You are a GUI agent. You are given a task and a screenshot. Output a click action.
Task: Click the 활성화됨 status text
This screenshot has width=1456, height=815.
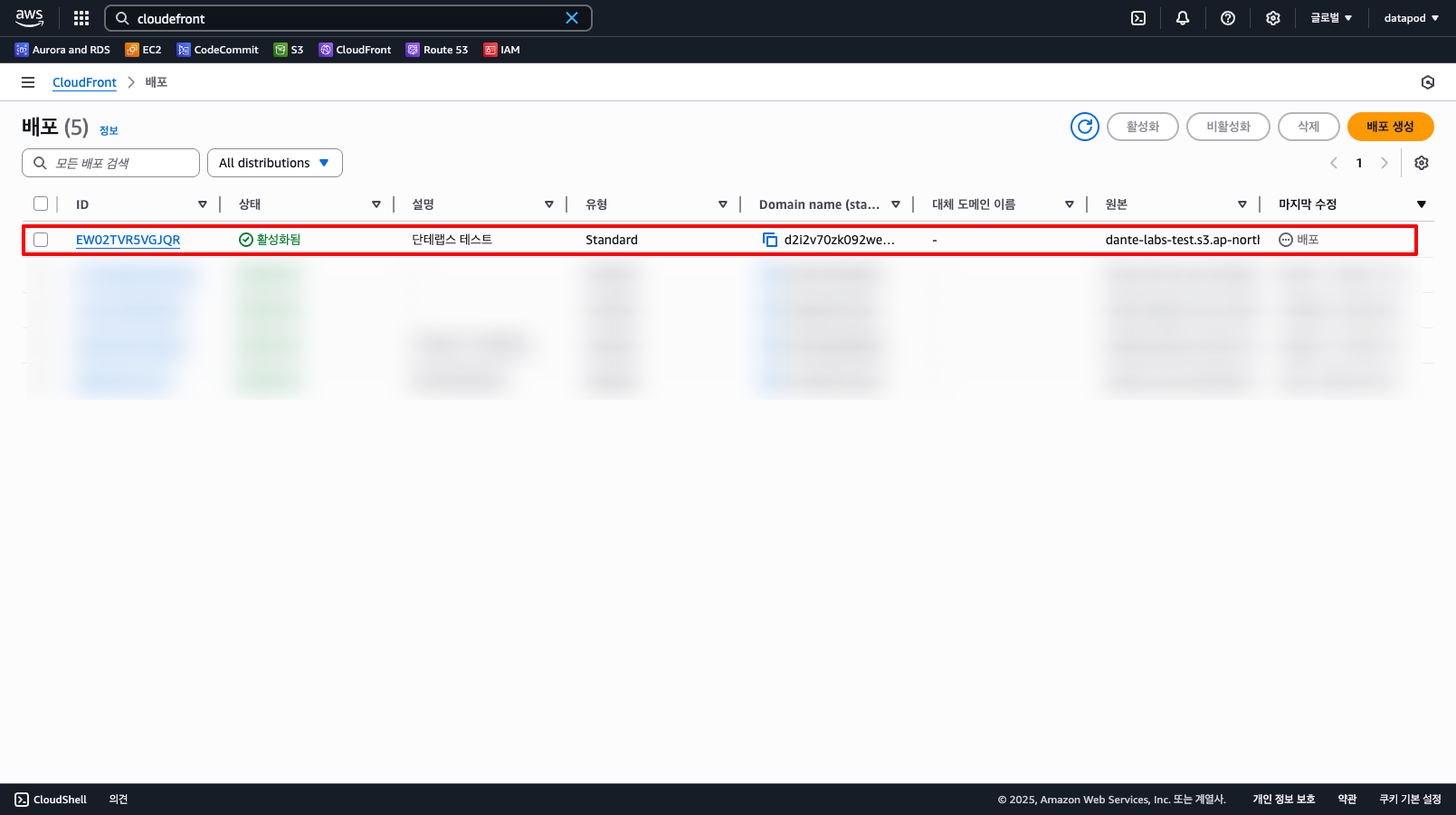coord(279,240)
